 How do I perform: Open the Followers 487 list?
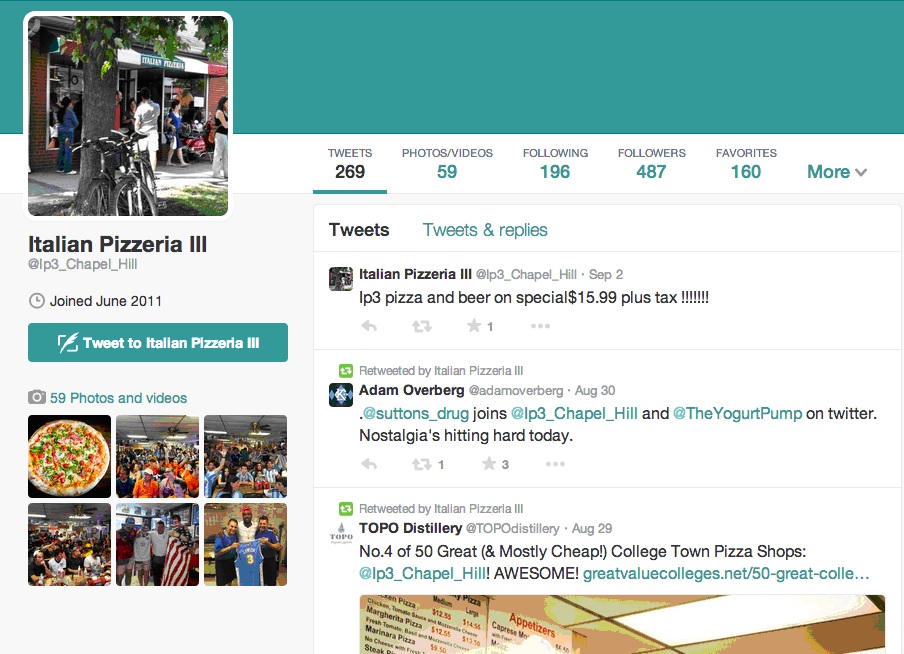pyautogui.click(x=651, y=163)
